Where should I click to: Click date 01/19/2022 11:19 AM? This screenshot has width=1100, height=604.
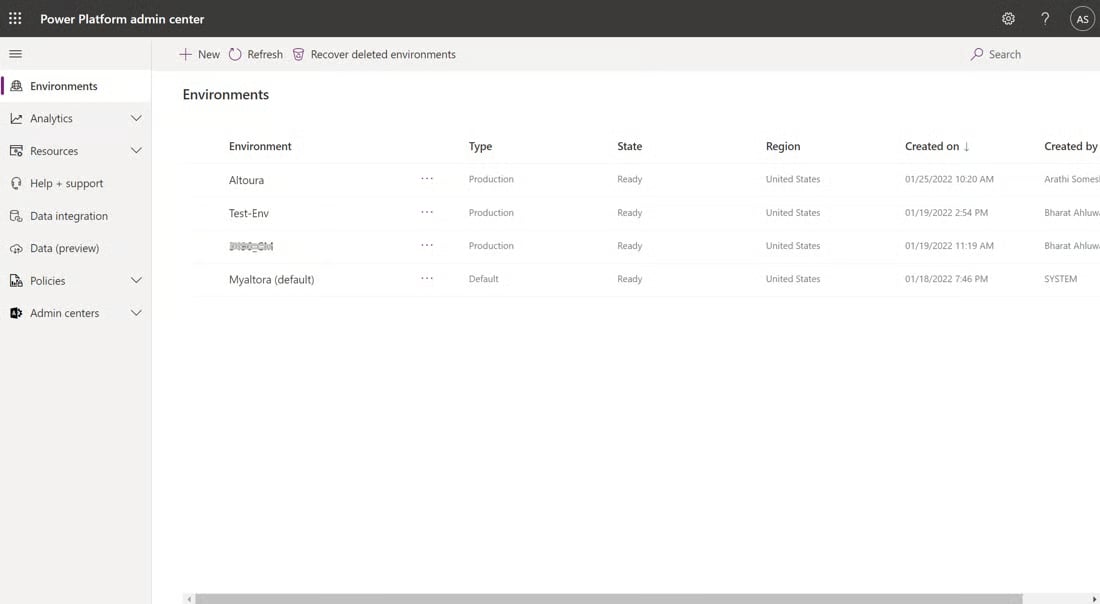point(949,246)
